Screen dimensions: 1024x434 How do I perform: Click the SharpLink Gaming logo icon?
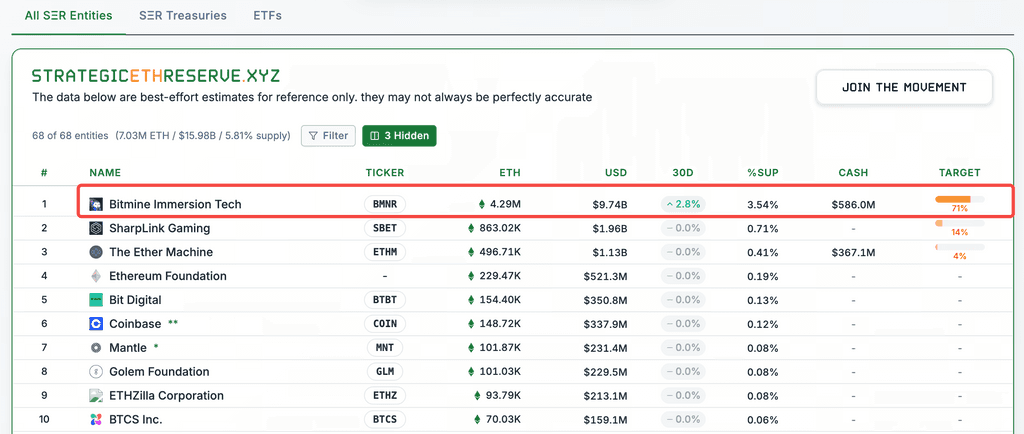coord(96,228)
